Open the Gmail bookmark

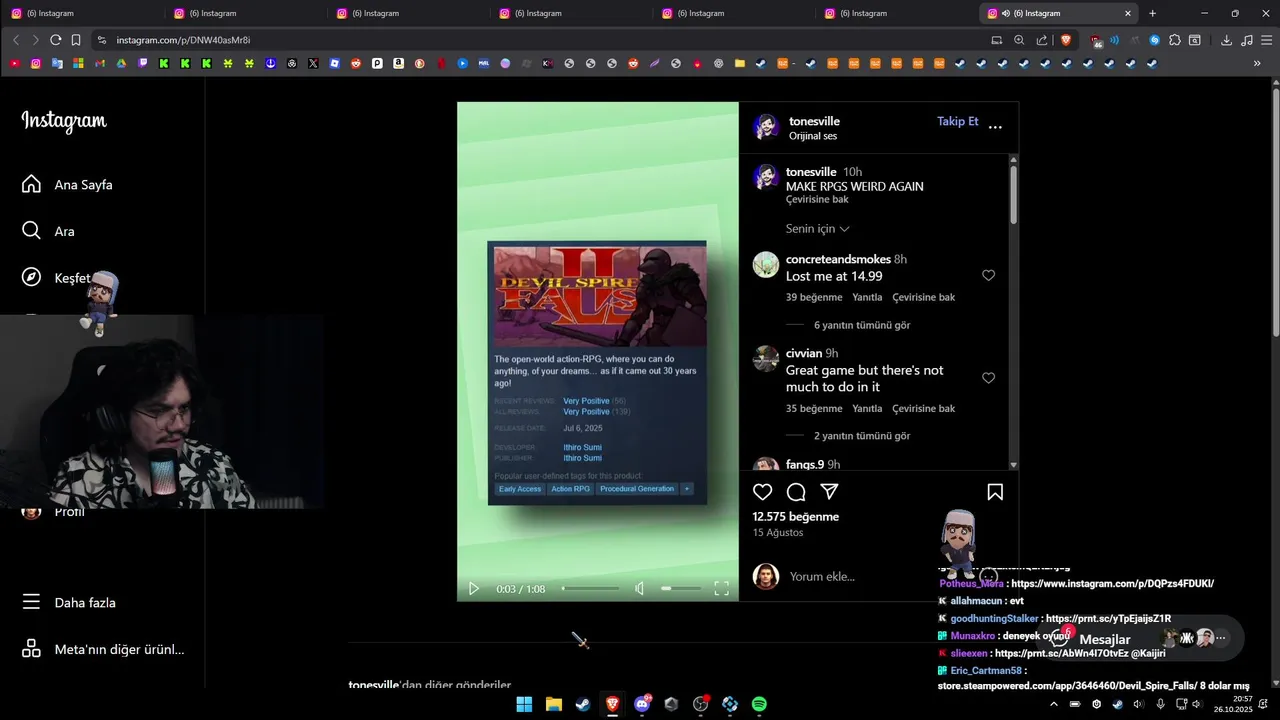coord(100,63)
